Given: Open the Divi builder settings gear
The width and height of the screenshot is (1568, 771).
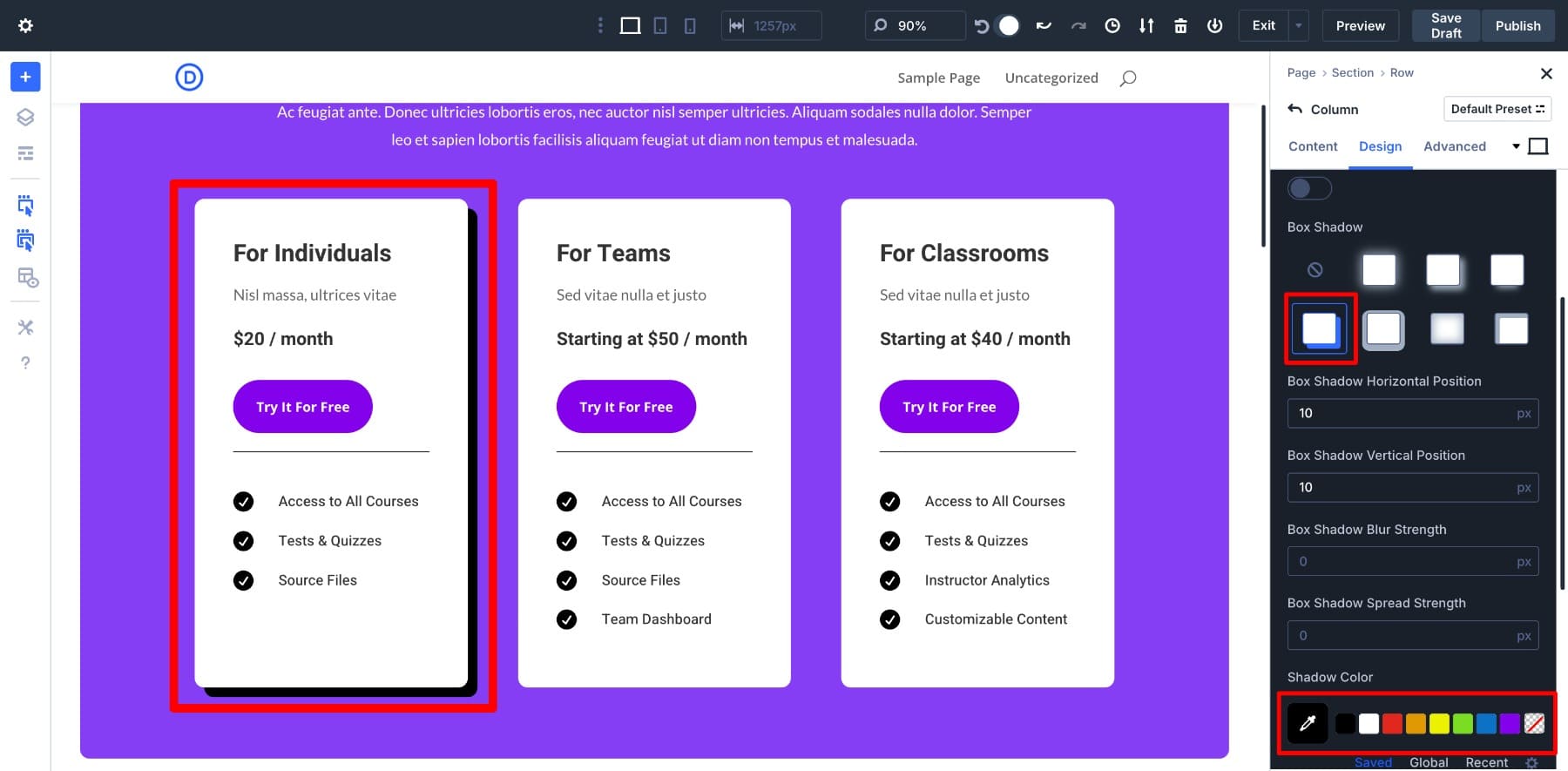Looking at the screenshot, I should point(25,25).
